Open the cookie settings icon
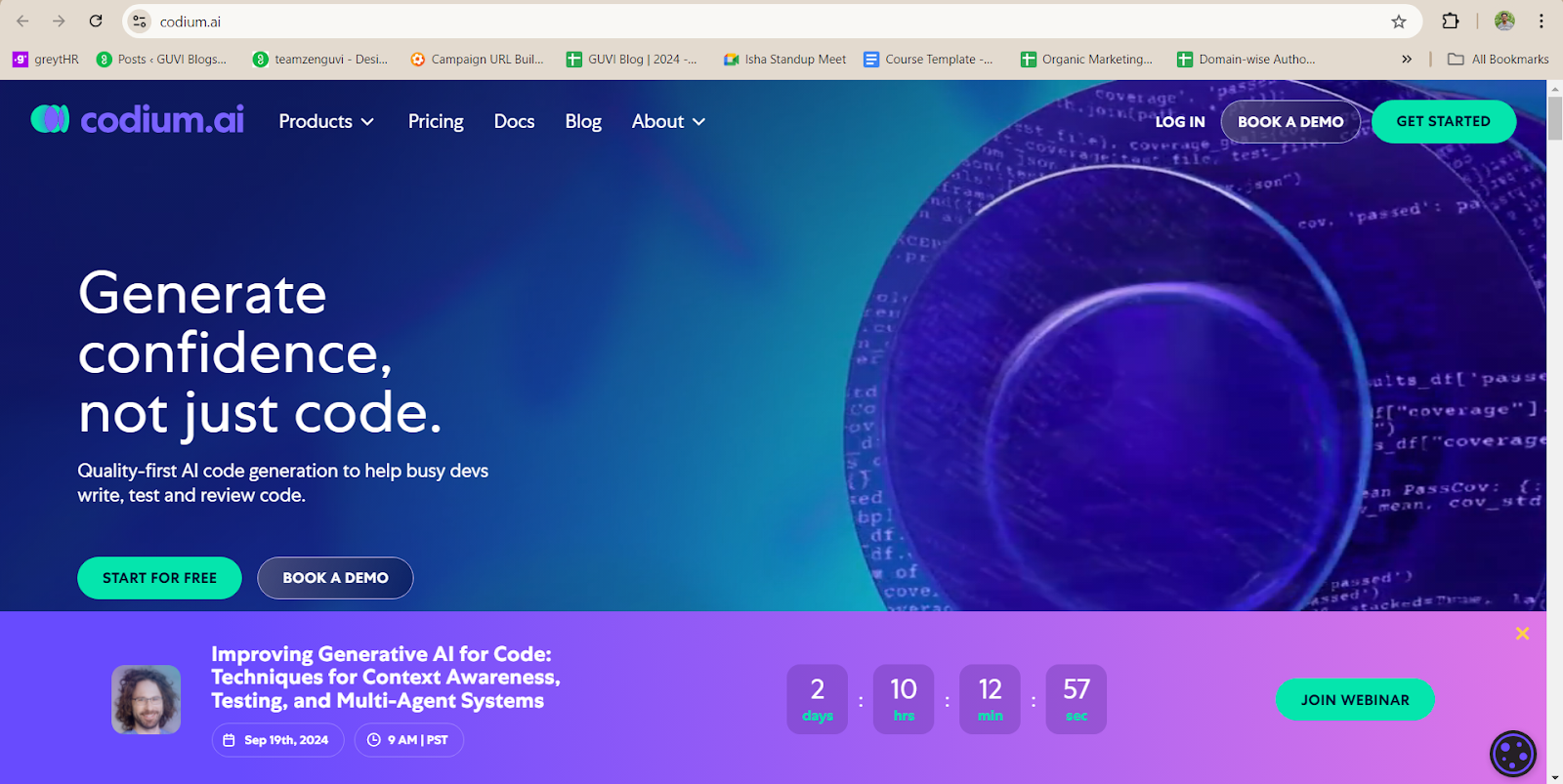 (1513, 754)
